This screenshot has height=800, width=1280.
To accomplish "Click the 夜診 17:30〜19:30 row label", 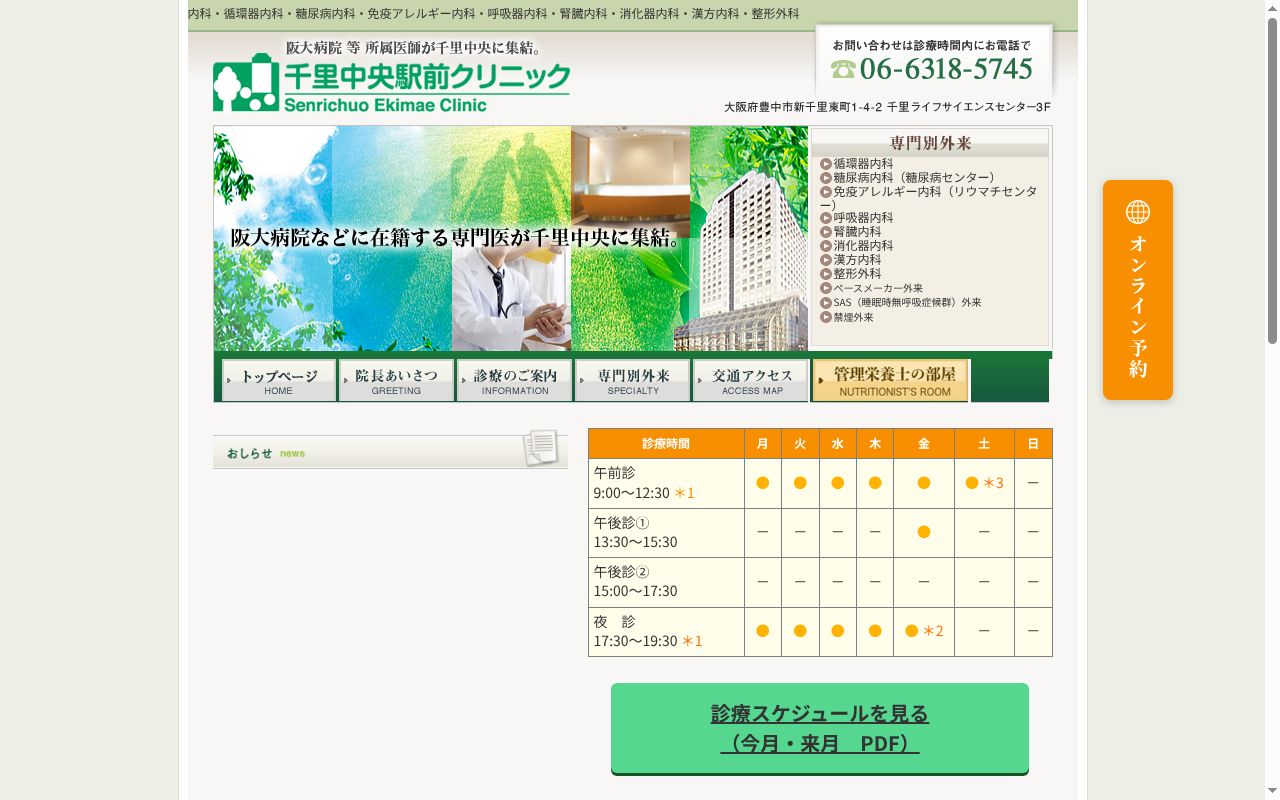I will [666, 632].
